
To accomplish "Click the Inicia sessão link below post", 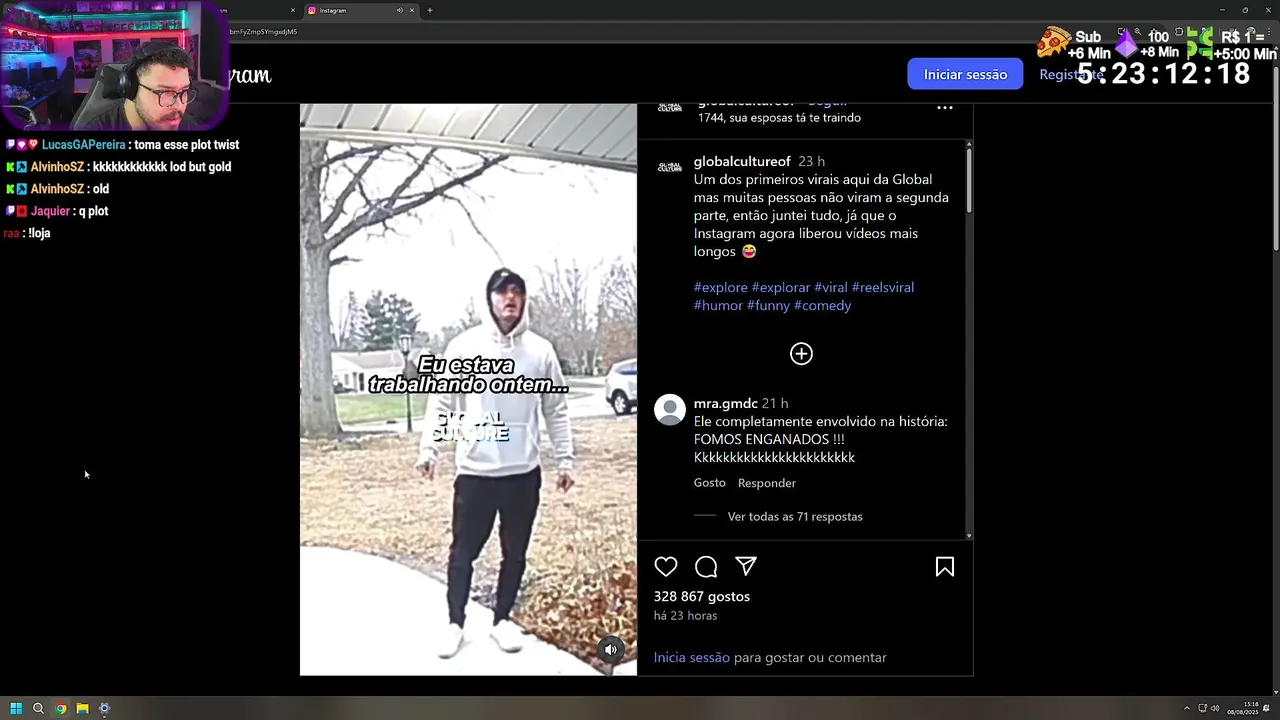I will point(692,657).
